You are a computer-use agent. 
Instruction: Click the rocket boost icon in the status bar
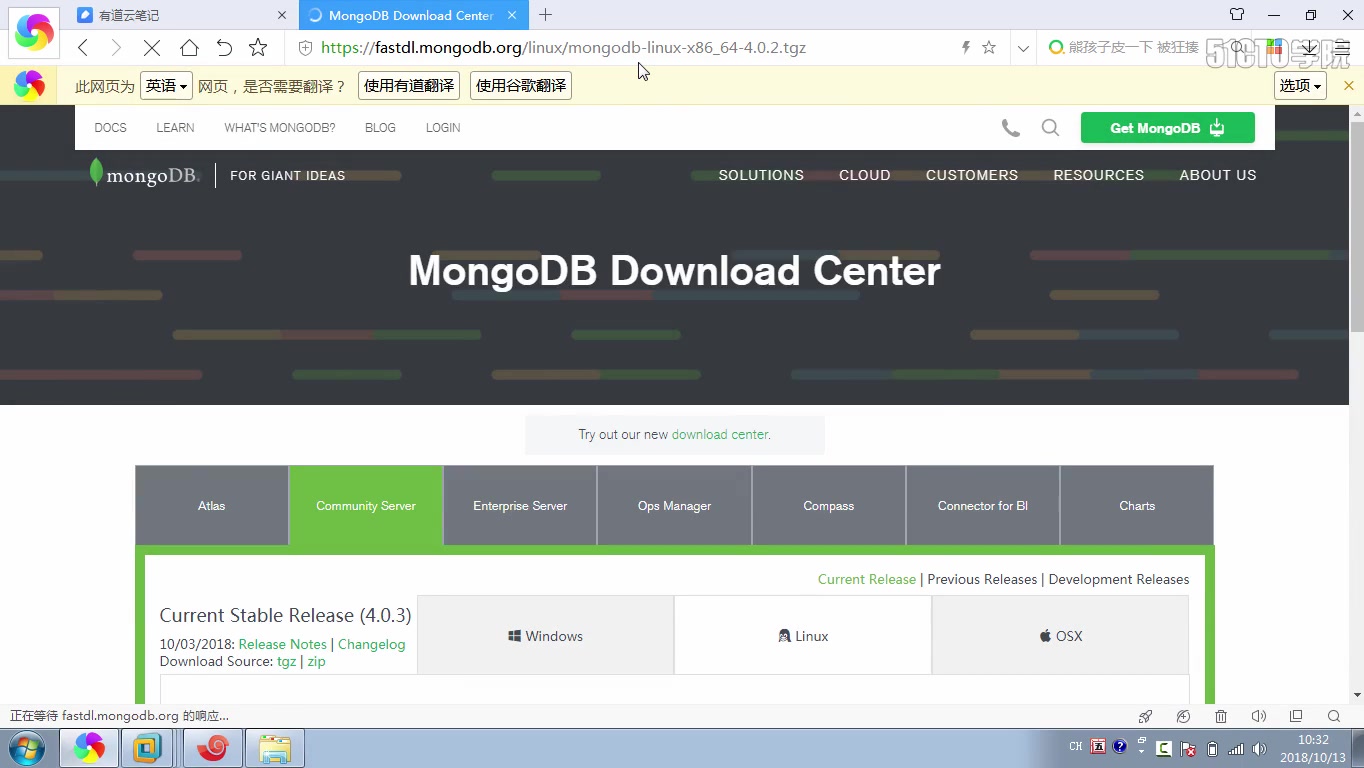(1144, 716)
